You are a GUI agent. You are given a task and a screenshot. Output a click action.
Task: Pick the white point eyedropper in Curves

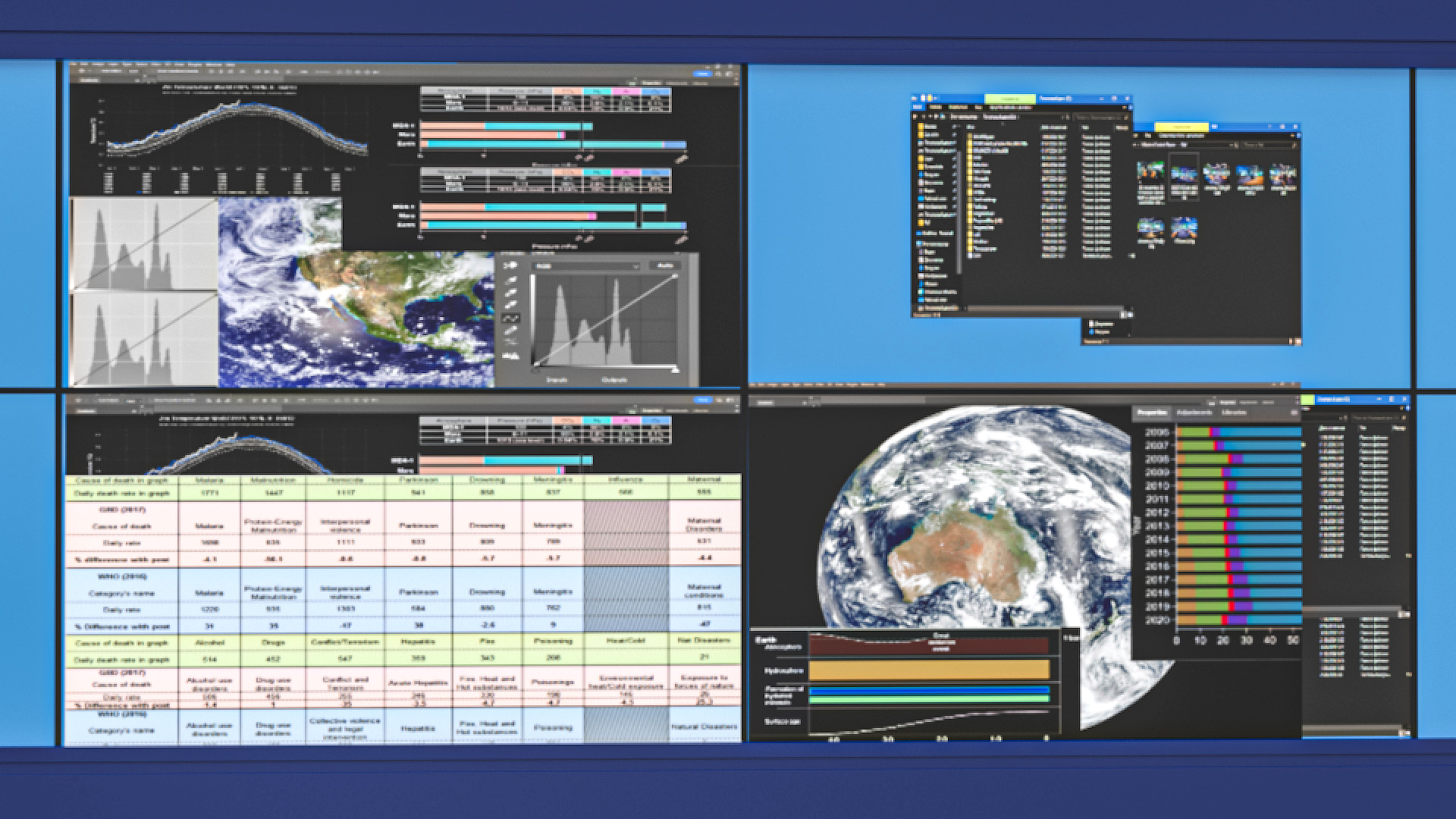511,305
